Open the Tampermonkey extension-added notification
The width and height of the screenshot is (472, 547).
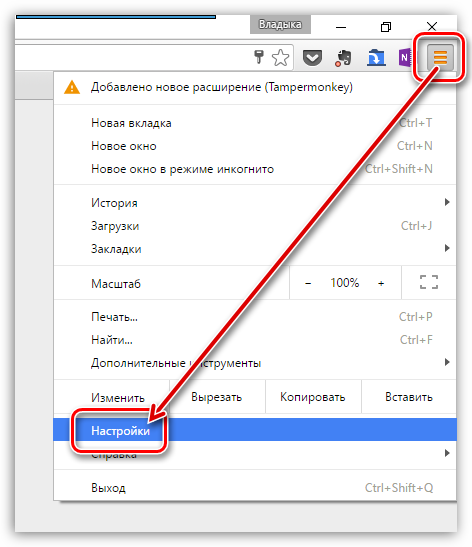pos(255,87)
